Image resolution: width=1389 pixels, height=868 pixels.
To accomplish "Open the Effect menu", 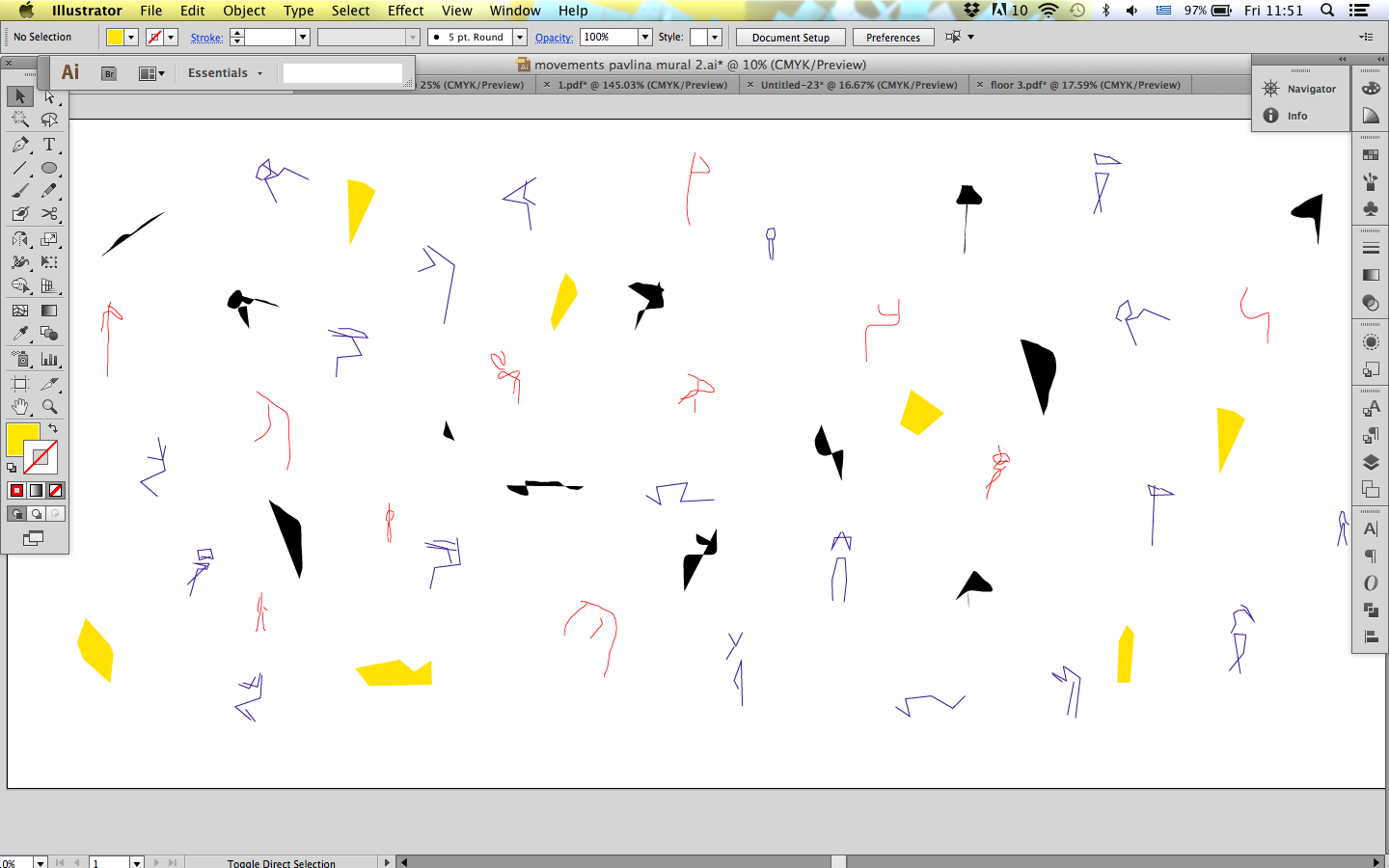I will [405, 11].
